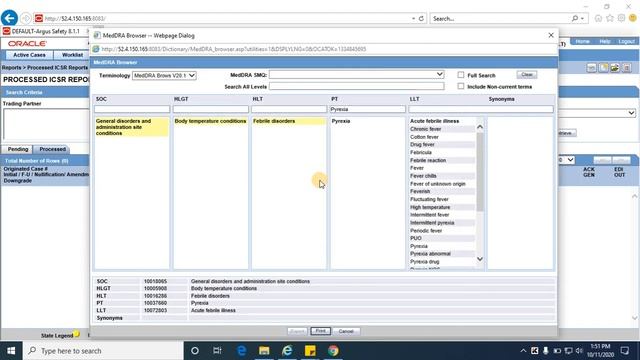Click the browser refresh icon
The height and width of the screenshot is (360, 640).
tap(421, 18)
